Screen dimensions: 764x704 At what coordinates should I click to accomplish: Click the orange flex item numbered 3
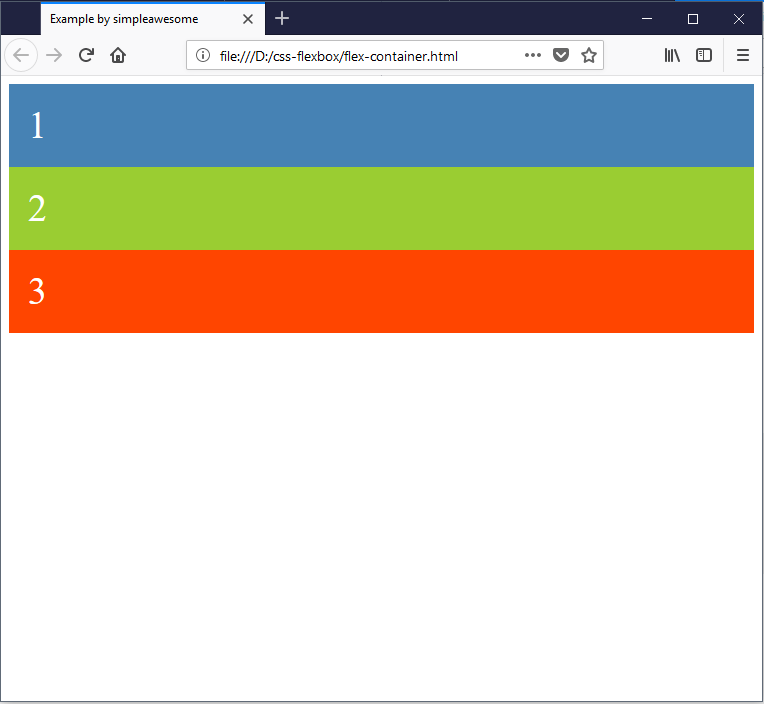[381, 291]
